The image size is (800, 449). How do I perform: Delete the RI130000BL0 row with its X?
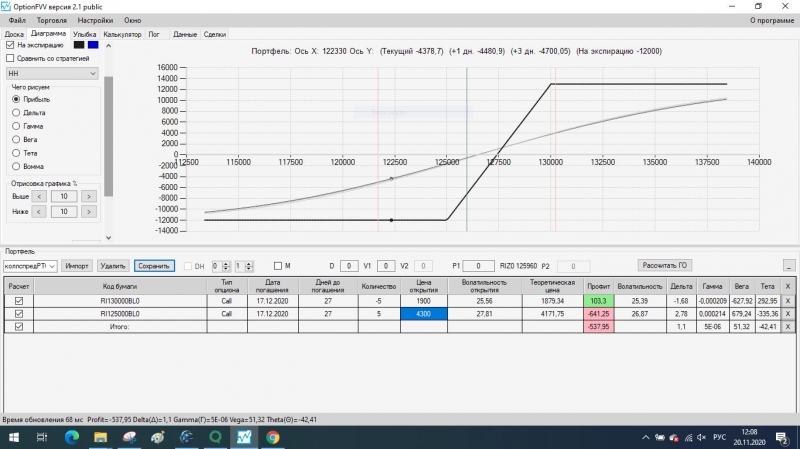(x=788, y=301)
